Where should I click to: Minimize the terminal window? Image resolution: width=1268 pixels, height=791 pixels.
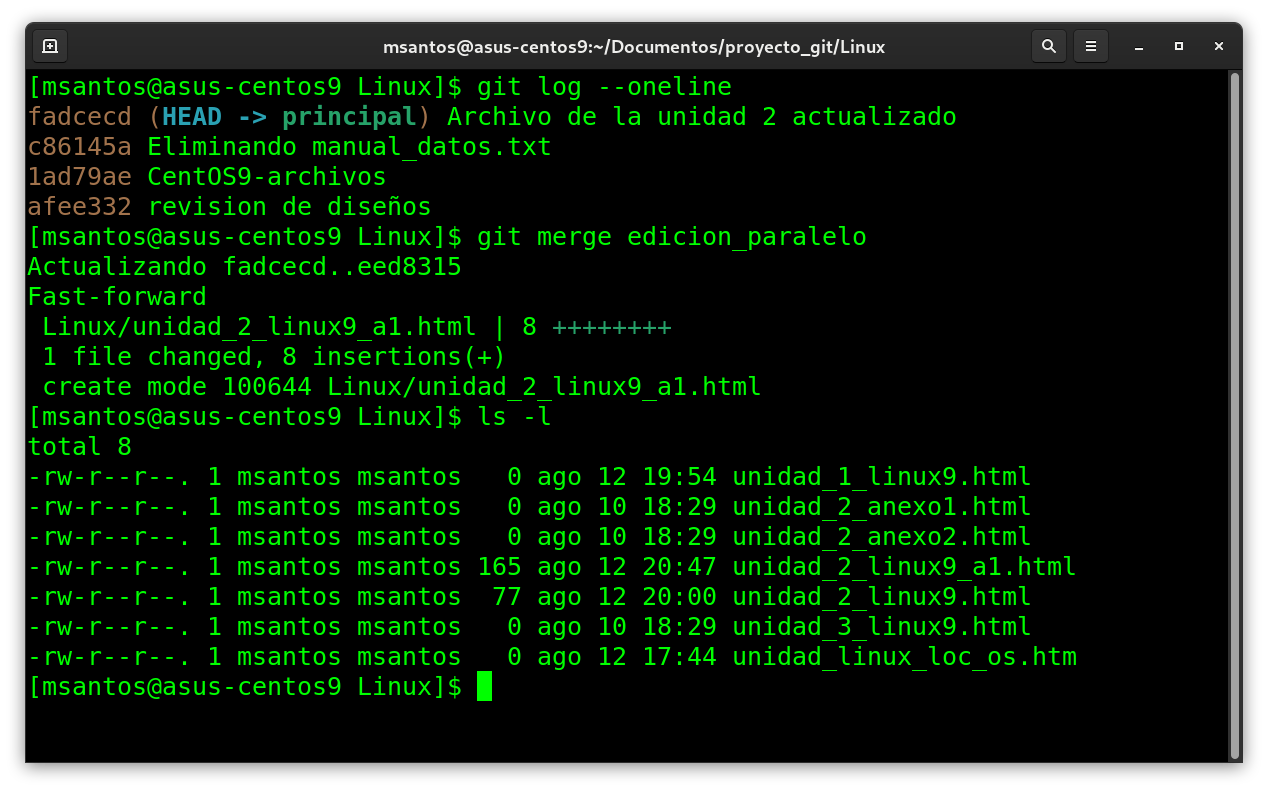click(1139, 46)
